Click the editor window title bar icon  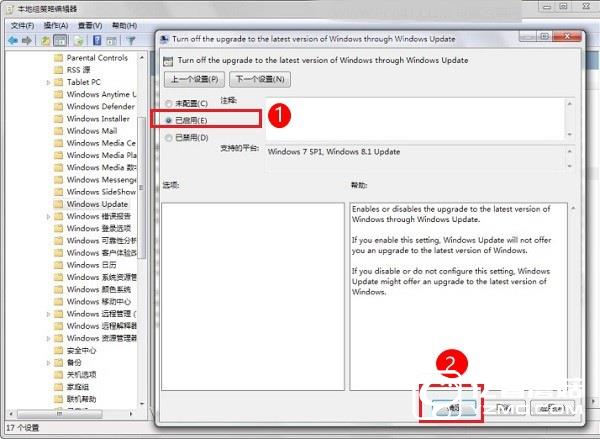[x=11, y=8]
